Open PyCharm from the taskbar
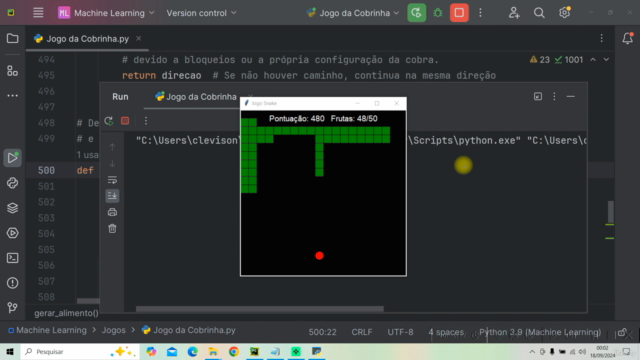Screen dimensions: 640x360 [254, 351]
